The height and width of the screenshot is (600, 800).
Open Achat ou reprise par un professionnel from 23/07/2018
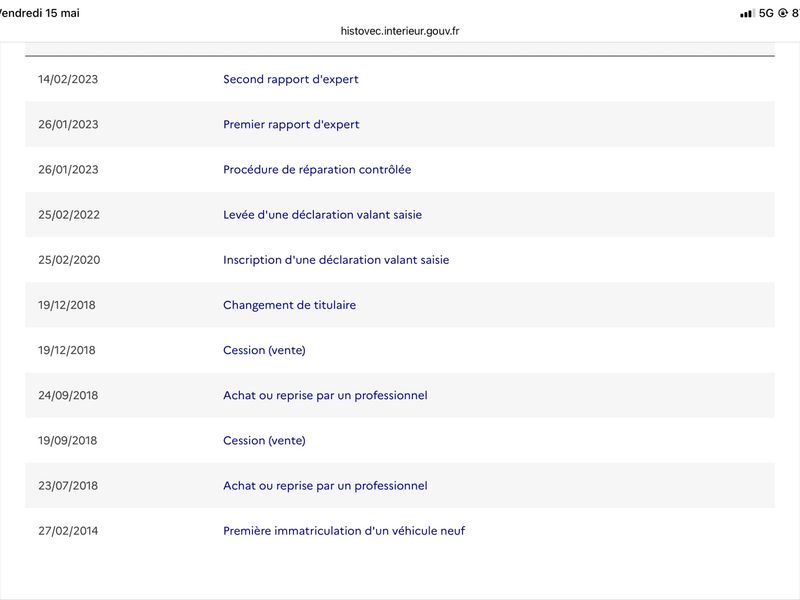click(x=325, y=486)
